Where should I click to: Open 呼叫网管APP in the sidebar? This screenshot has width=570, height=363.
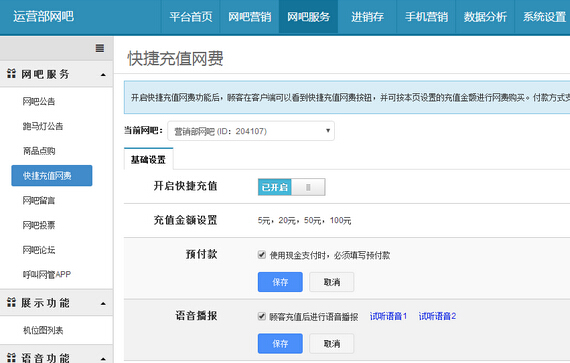[x=47, y=274]
